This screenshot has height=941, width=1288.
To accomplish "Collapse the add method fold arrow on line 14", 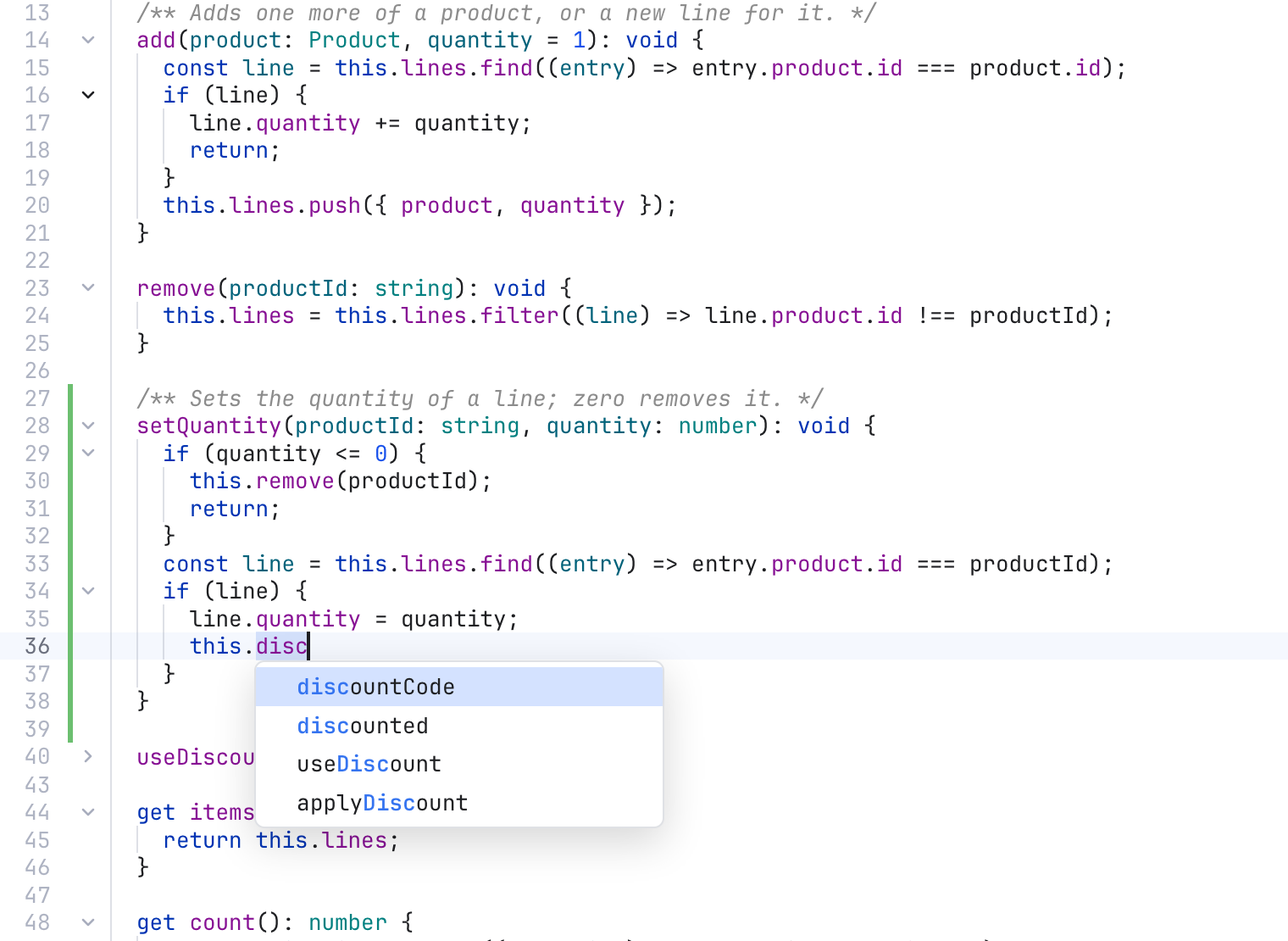I will (x=88, y=40).
